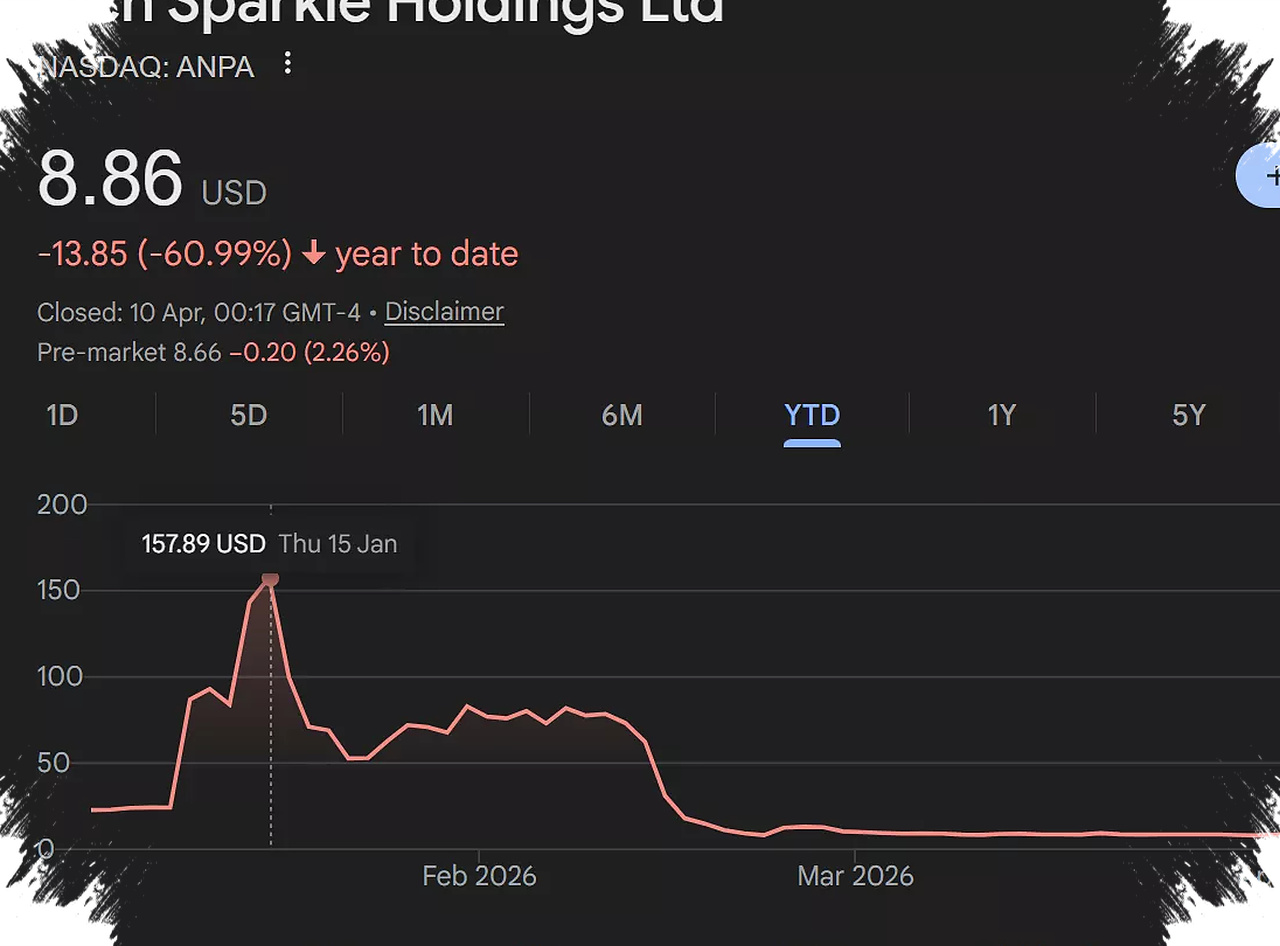Click the Pre-market 8.66 price text
Screen dimensions: 1280x946
pos(129,352)
